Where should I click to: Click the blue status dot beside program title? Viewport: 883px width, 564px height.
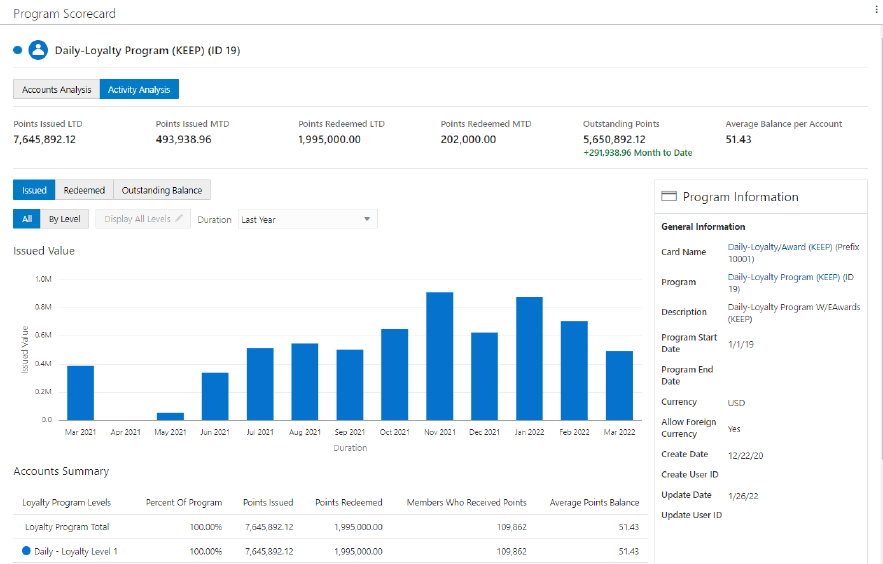(x=17, y=50)
